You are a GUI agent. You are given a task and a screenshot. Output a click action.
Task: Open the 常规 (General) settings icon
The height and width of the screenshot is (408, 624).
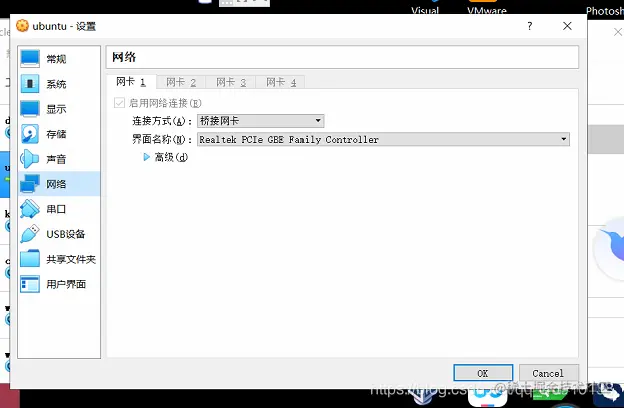pyautogui.click(x=30, y=59)
